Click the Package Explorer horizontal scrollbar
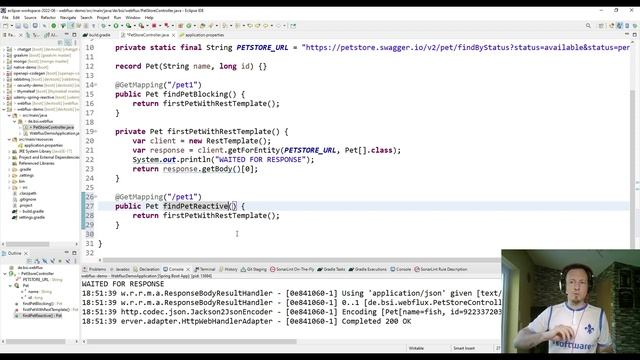640x360 pixels. [27, 244]
